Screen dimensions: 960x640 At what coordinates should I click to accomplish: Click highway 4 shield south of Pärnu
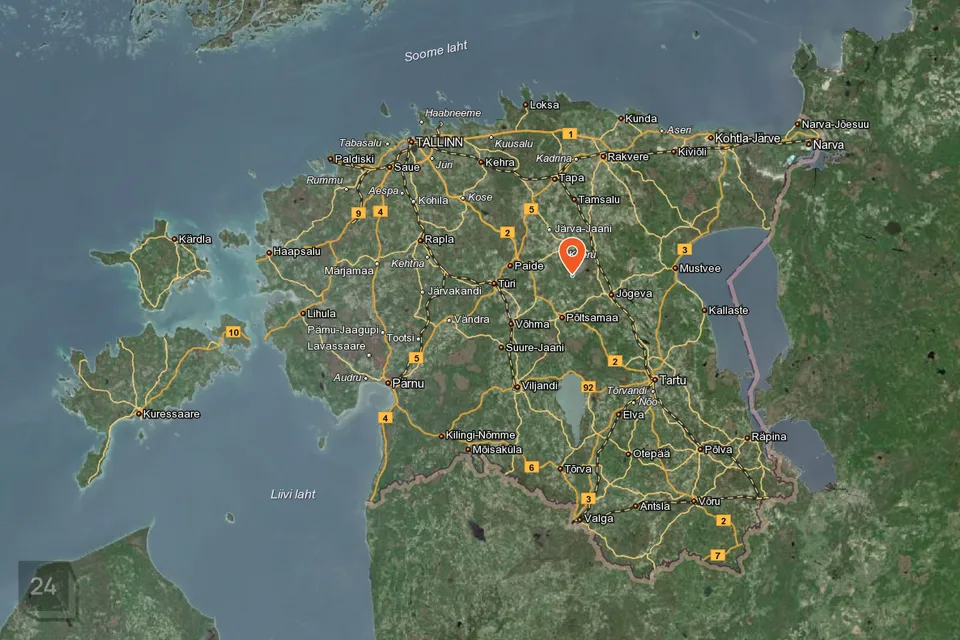pos(385,418)
